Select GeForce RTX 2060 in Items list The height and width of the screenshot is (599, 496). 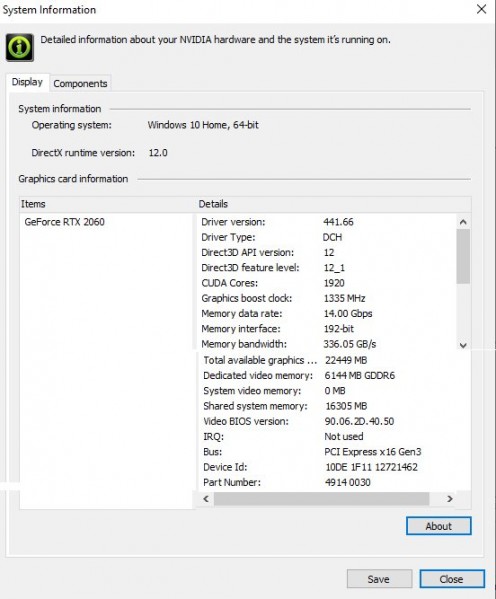coord(65,222)
